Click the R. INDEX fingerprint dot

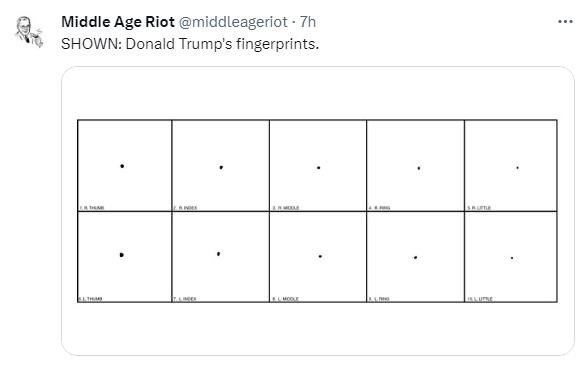click(x=221, y=167)
